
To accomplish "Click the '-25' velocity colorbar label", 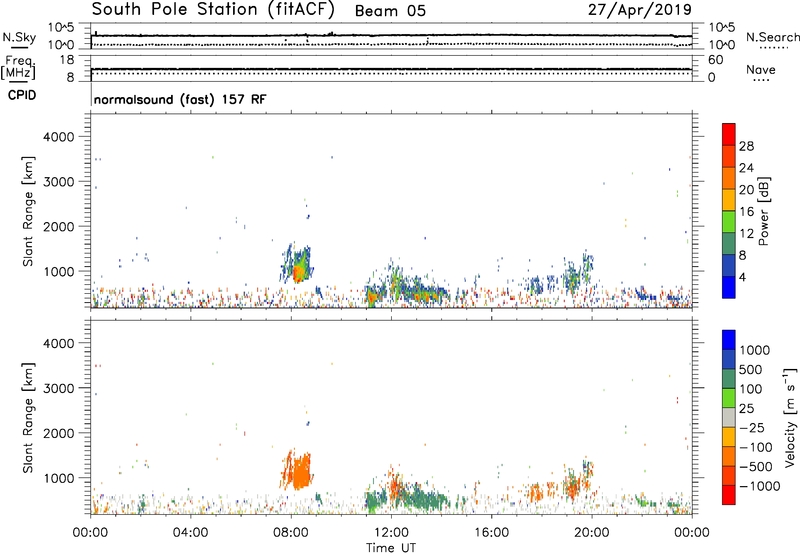I will pyautogui.click(x=751, y=428).
